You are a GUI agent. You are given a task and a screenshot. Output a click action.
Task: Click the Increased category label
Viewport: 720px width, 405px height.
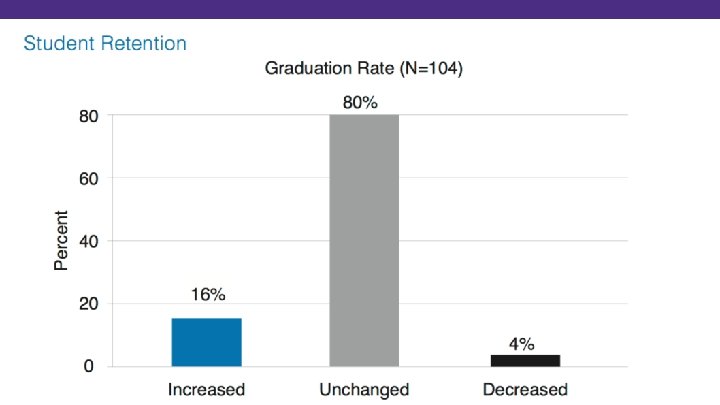pyautogui.click(x=206, y=389)
